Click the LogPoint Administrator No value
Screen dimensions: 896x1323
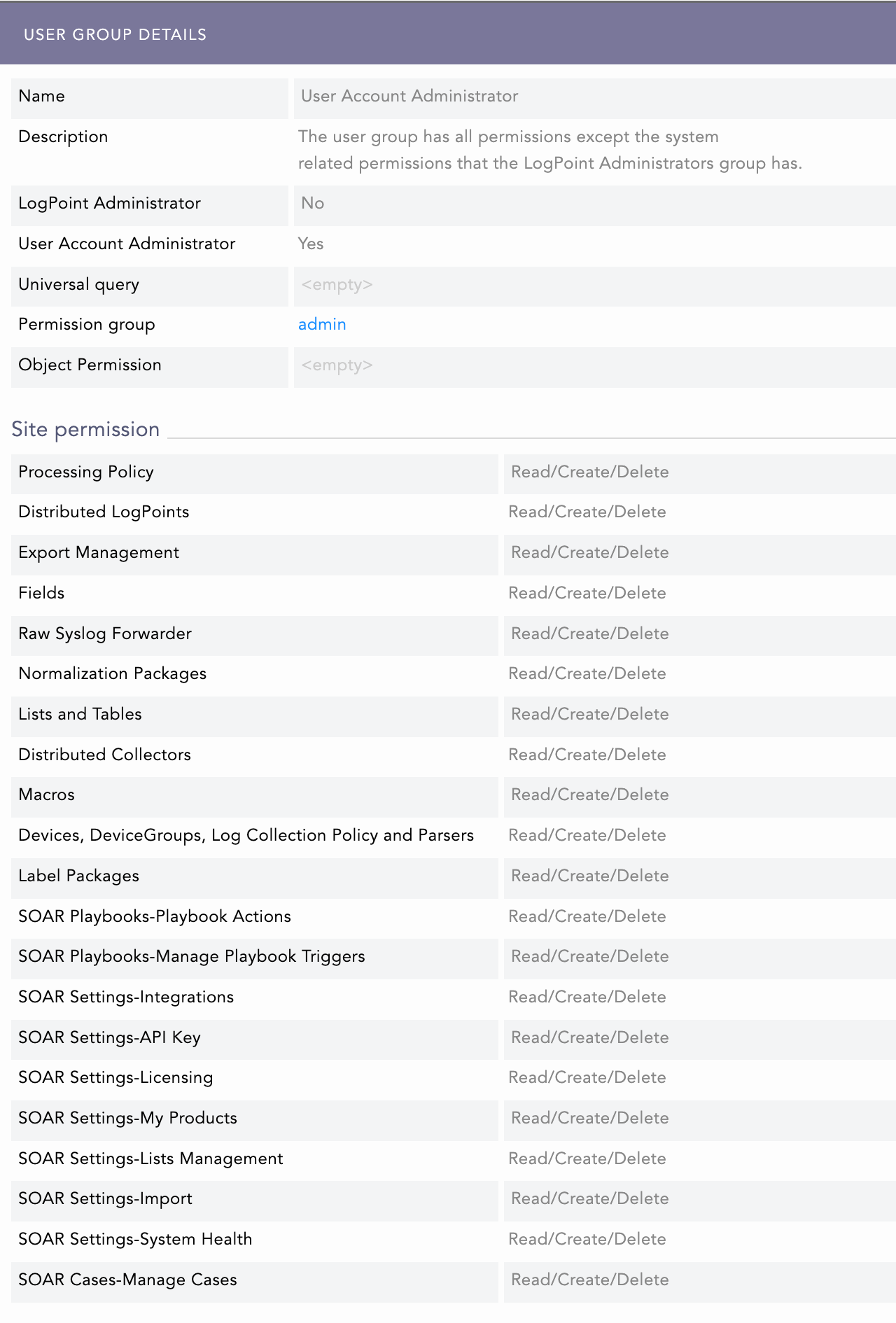point(312,203)
